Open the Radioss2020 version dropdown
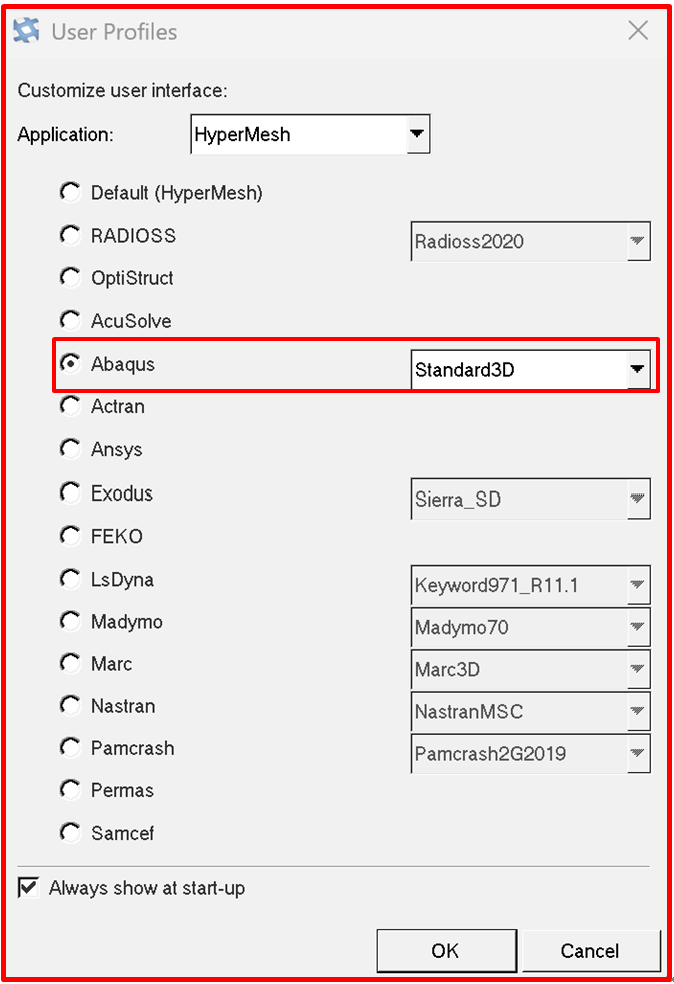674x984 pixels. pos(530,241)
